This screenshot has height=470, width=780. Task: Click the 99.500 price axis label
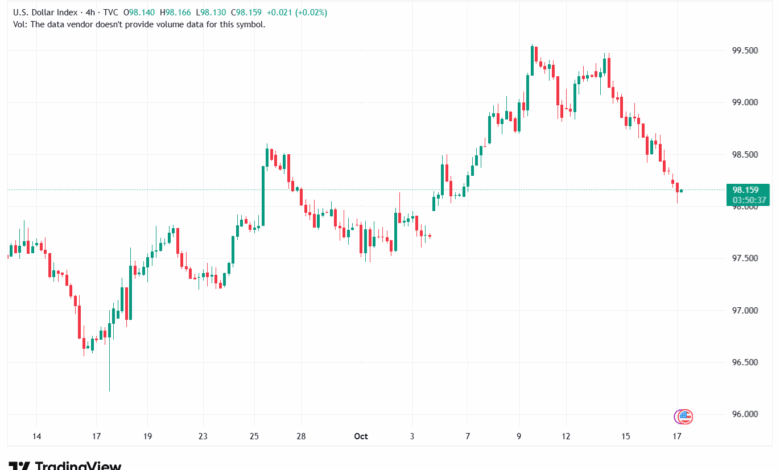[745, 51]
